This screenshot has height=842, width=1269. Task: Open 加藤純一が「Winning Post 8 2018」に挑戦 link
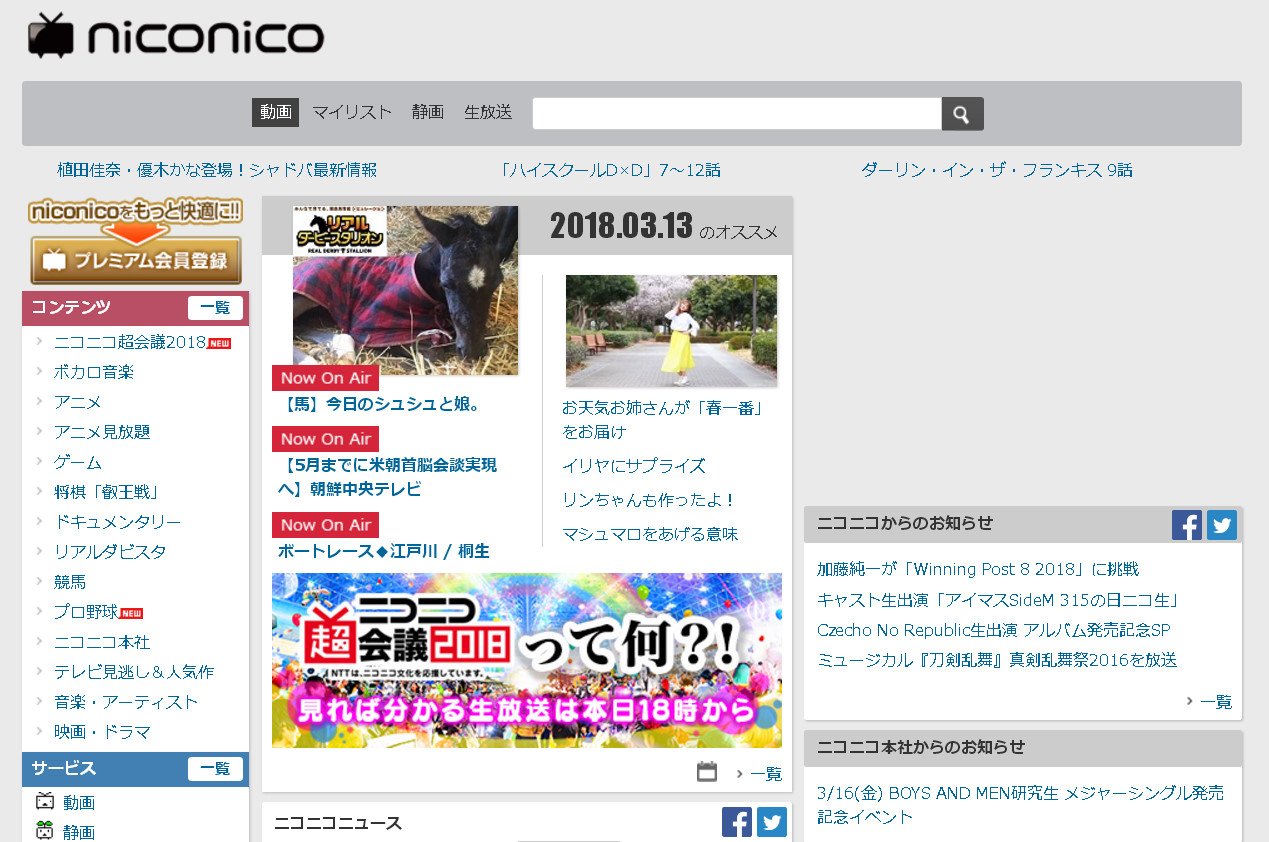(x=978, y=569)
